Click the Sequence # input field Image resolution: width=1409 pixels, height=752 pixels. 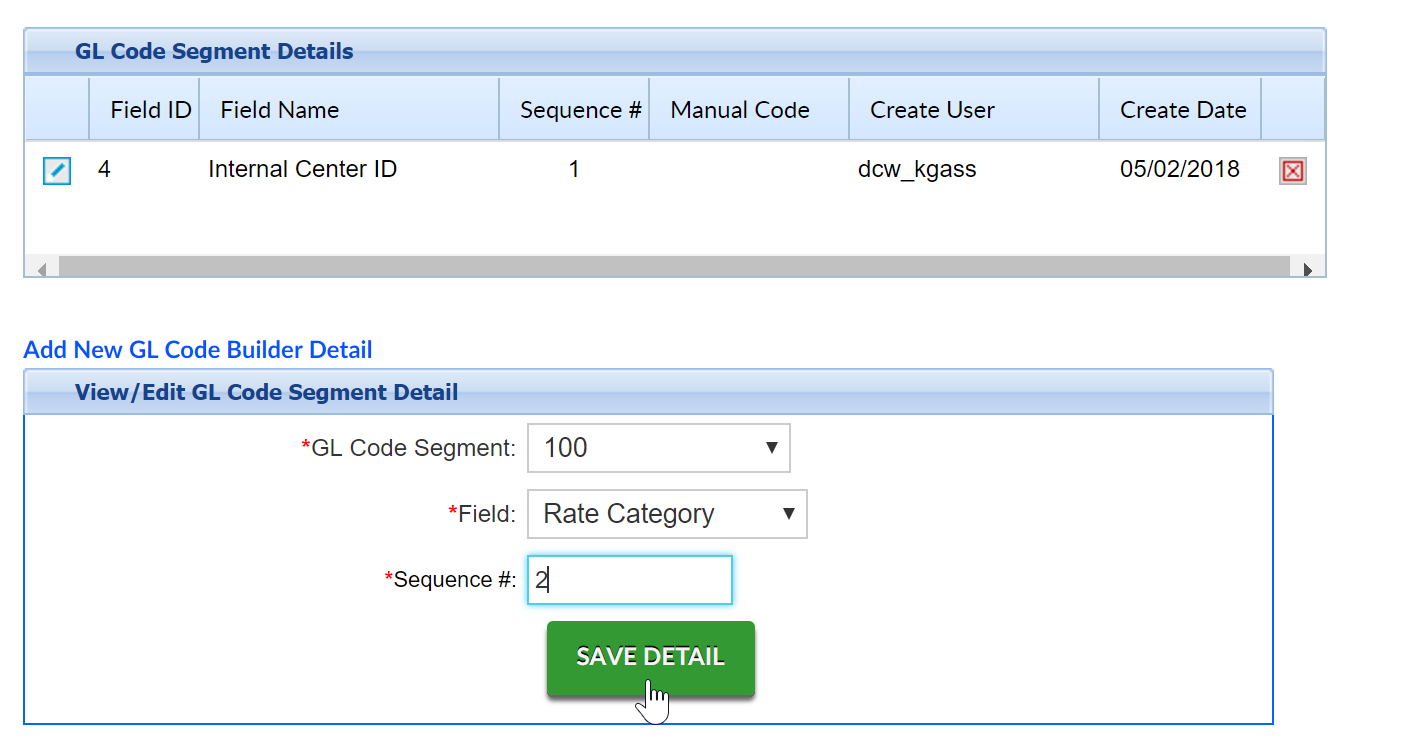tap(630, 580)
